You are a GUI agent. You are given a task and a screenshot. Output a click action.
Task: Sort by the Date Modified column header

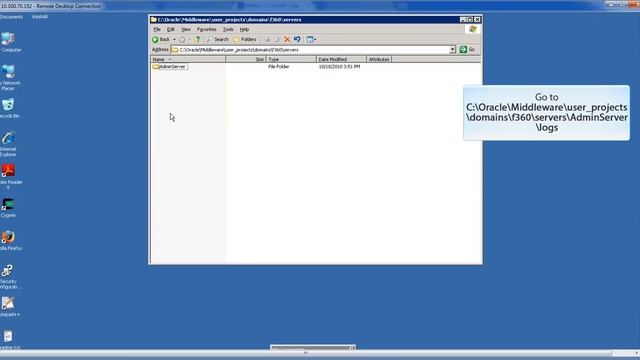click(341, 59)
